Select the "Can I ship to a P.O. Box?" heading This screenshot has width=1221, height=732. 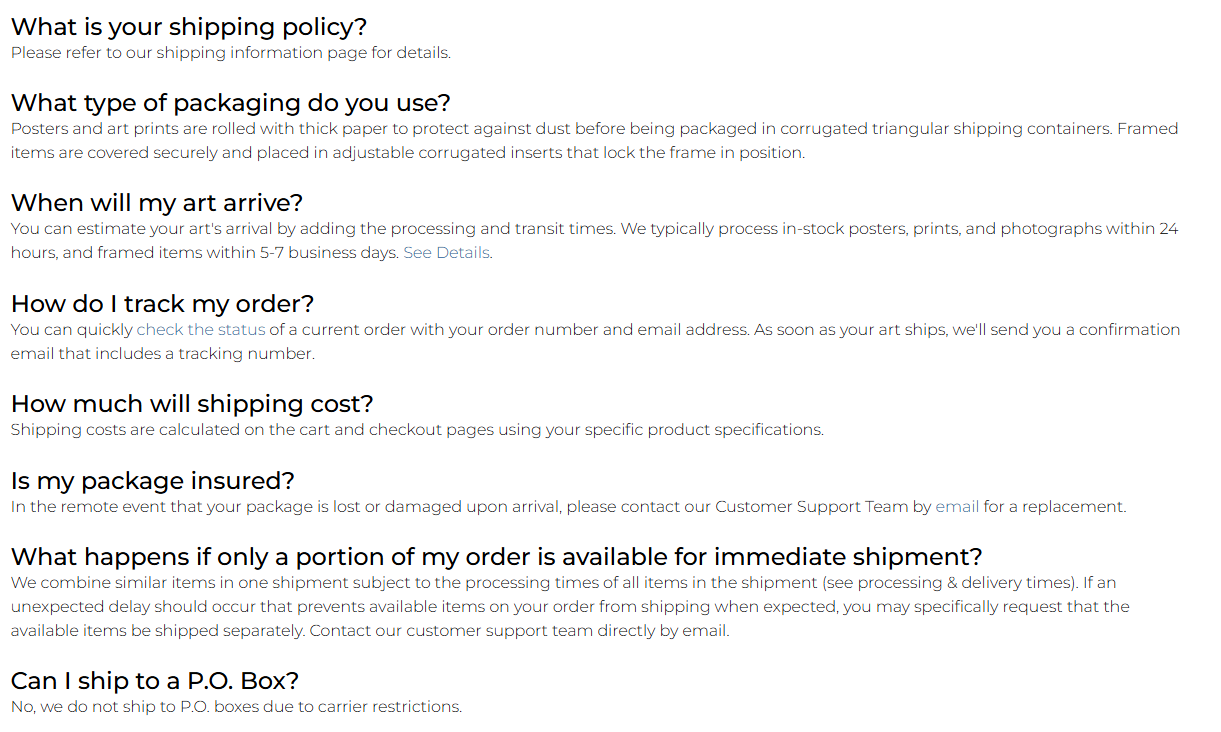(154, 681)
